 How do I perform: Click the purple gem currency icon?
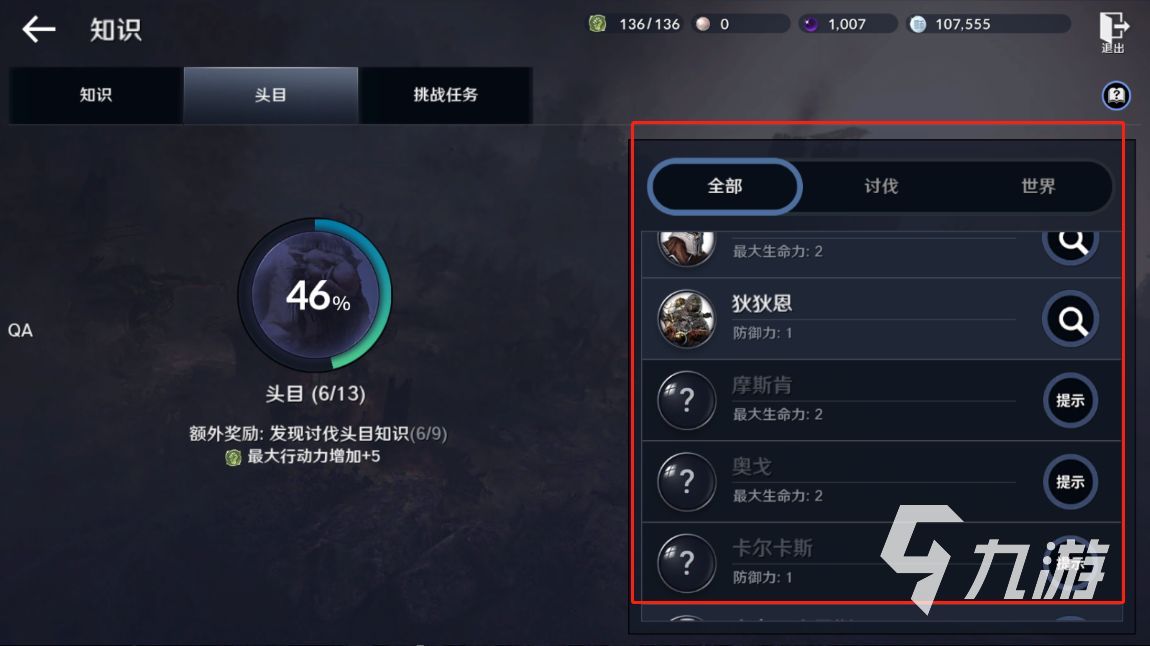(x=810, y=24)
